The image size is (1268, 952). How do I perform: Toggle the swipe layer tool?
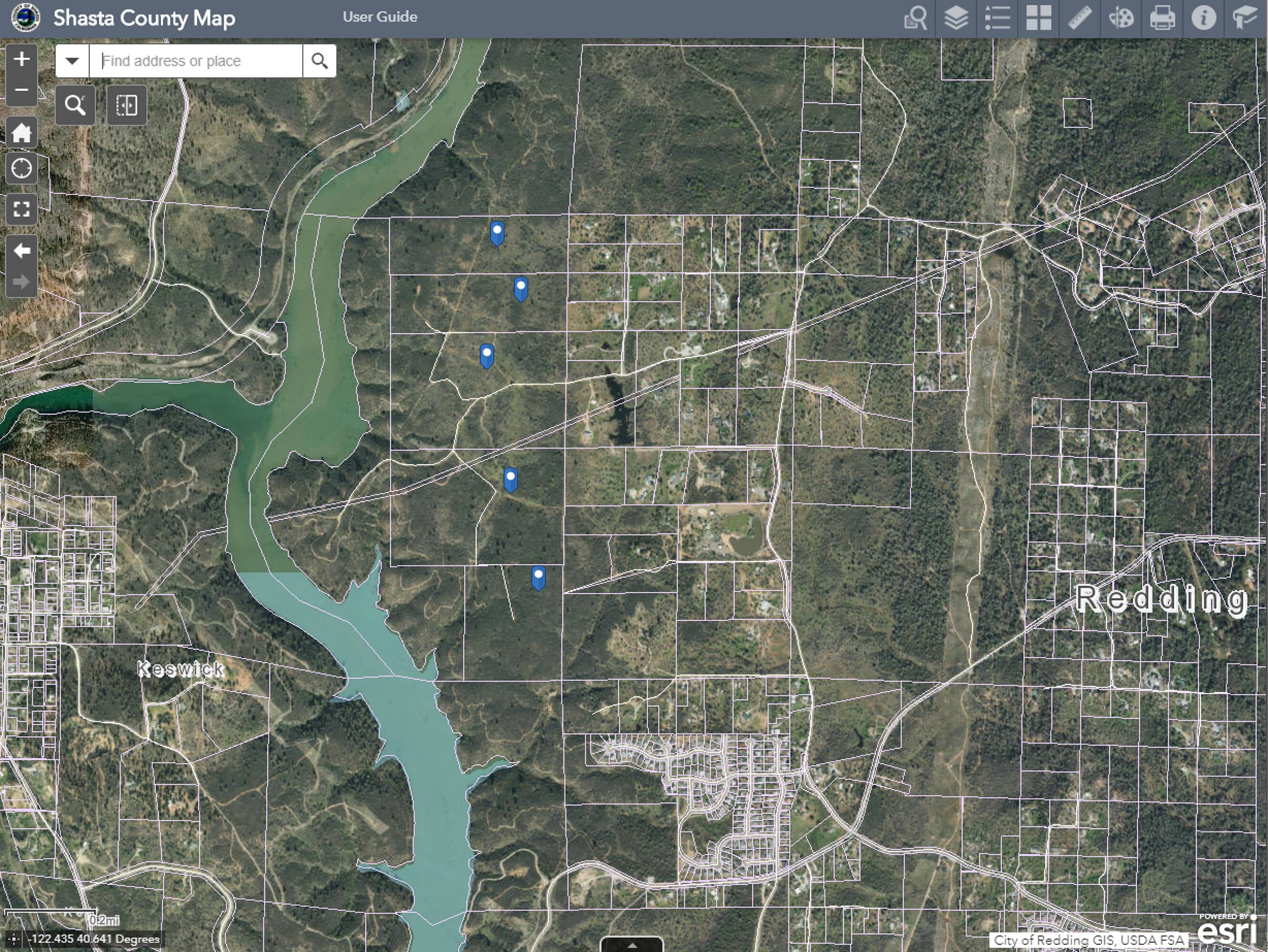pyautogui.click(x=127, y=106)
